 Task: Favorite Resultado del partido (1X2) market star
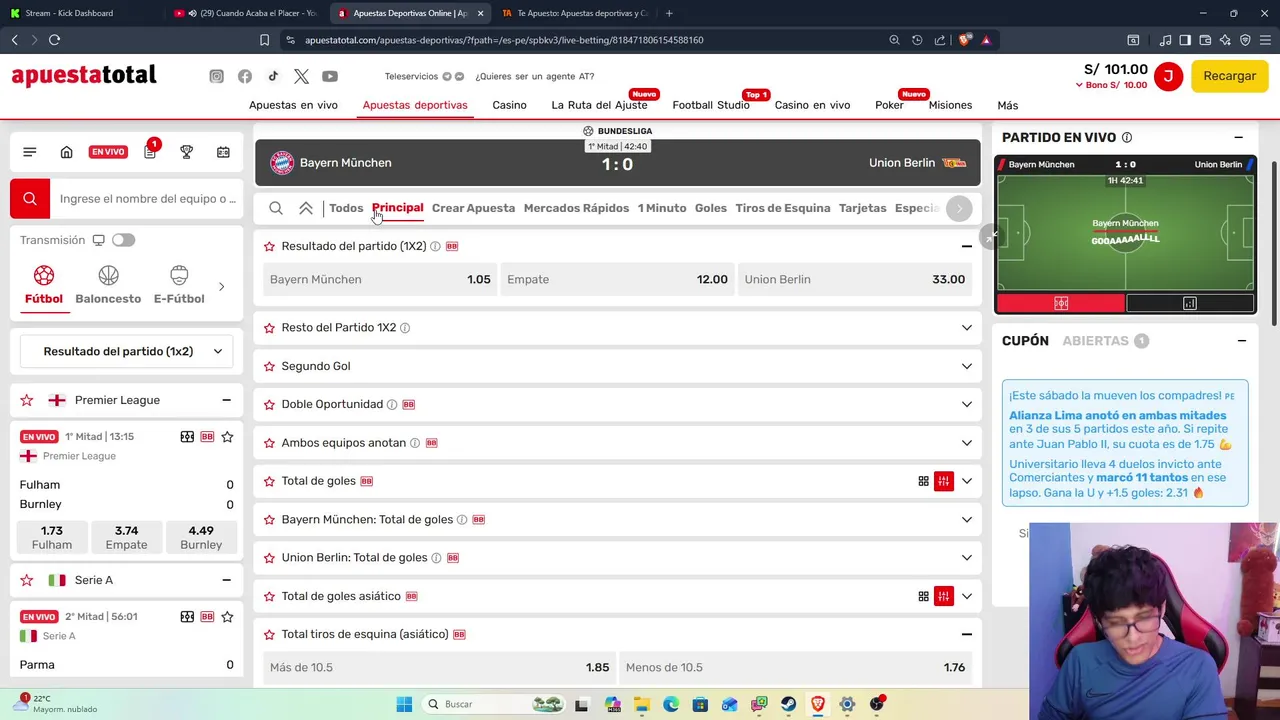(269, 246)
